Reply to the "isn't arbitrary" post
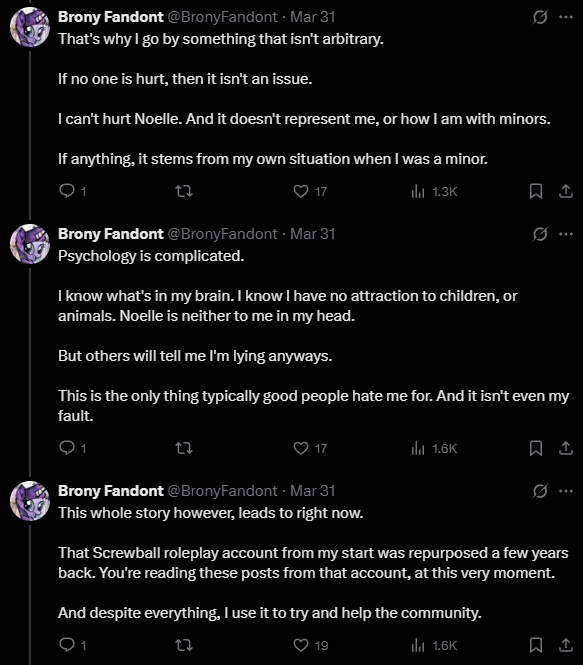Viewport: 583px width, 665px height. point(73,191)
